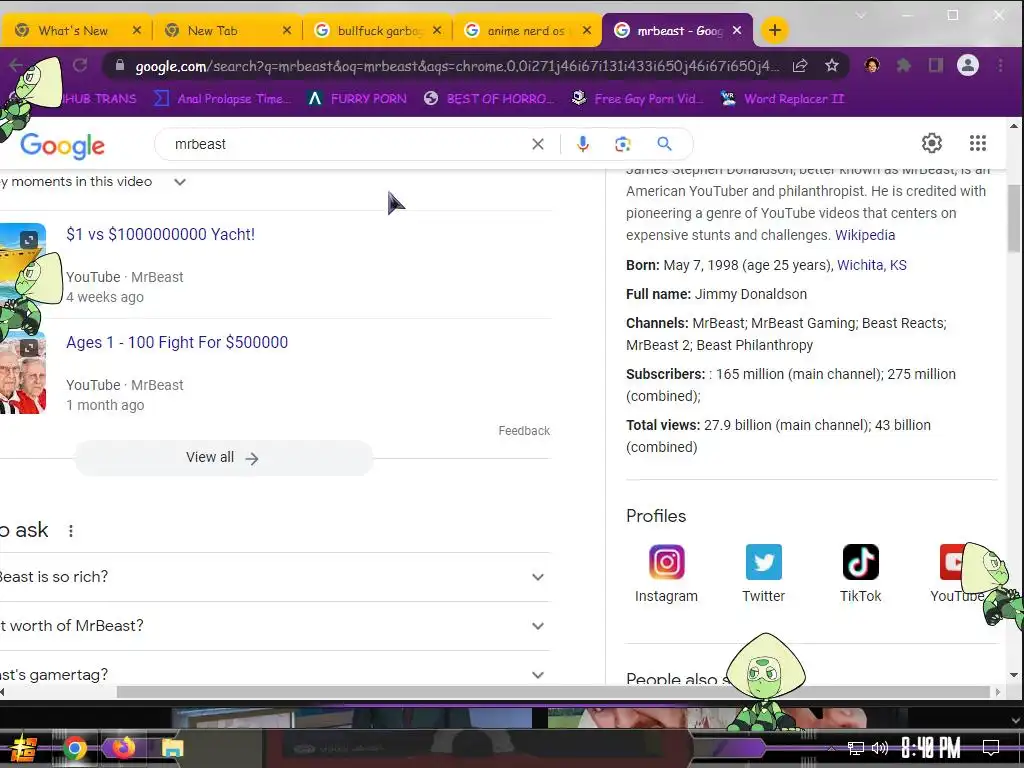
Task: Launch Firefox from the taskbar
Action: (123, 747)
